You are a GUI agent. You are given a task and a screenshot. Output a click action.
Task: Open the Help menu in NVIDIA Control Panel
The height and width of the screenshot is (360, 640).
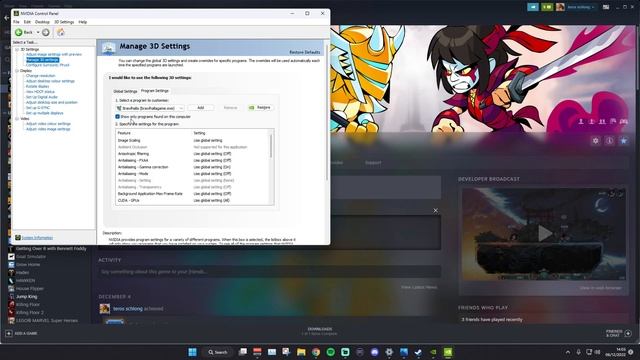pyautogui.click(x=82, y=22)
